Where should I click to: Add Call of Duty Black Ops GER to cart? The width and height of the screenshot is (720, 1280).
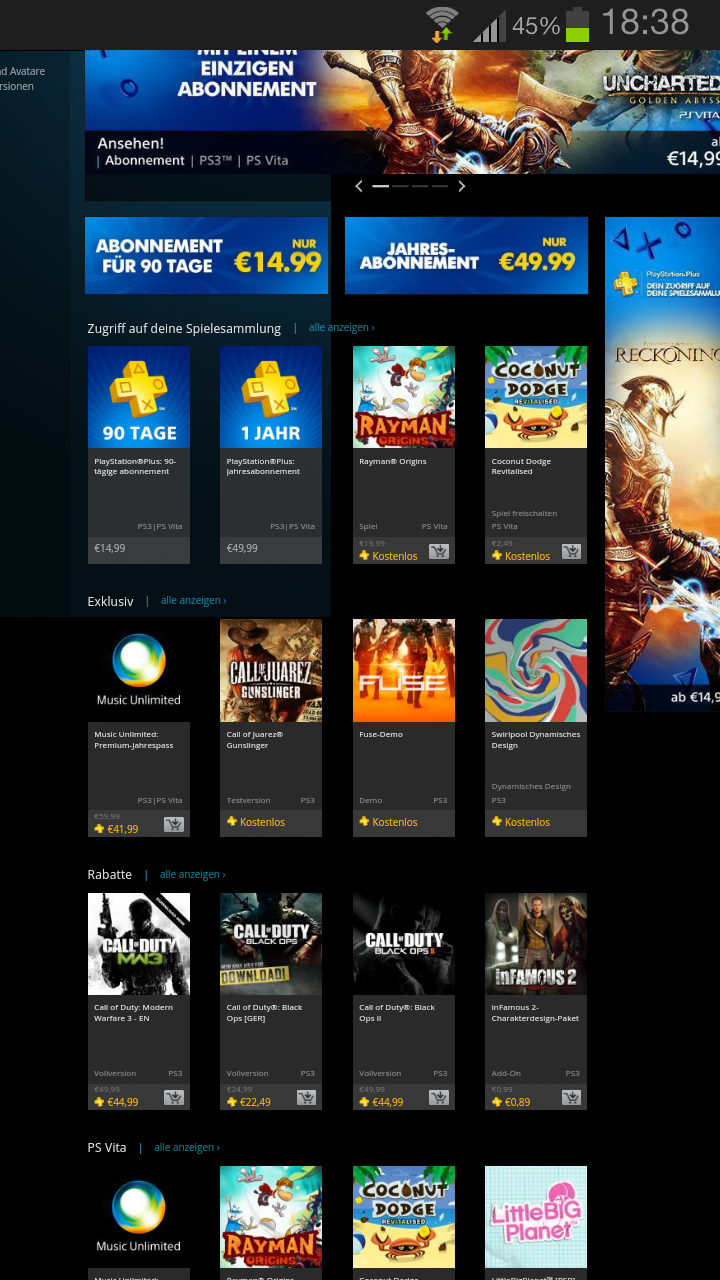pyautogui.click(x=306, y=1097)
